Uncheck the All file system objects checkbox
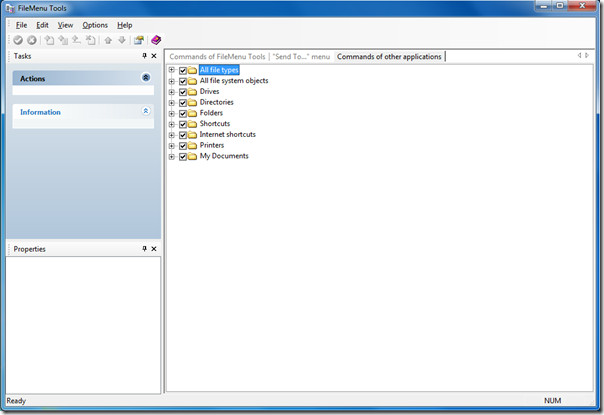Image resolution: width=604 pixels, height=415 pixels. pos(183,81)
